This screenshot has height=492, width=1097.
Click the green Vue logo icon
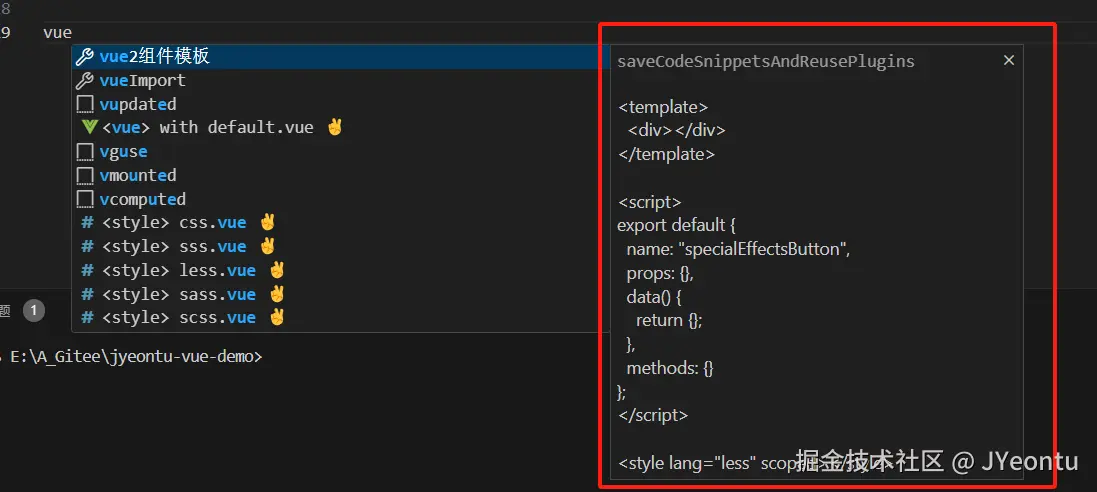tap(89, 127)
